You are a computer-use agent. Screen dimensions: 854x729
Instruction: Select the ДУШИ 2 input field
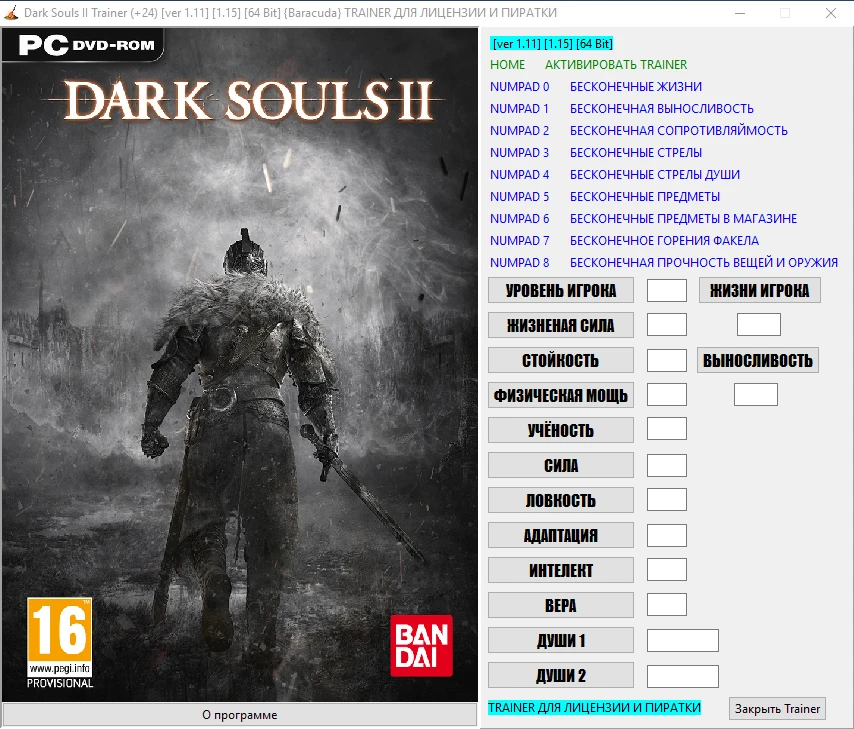click(682, 674)
